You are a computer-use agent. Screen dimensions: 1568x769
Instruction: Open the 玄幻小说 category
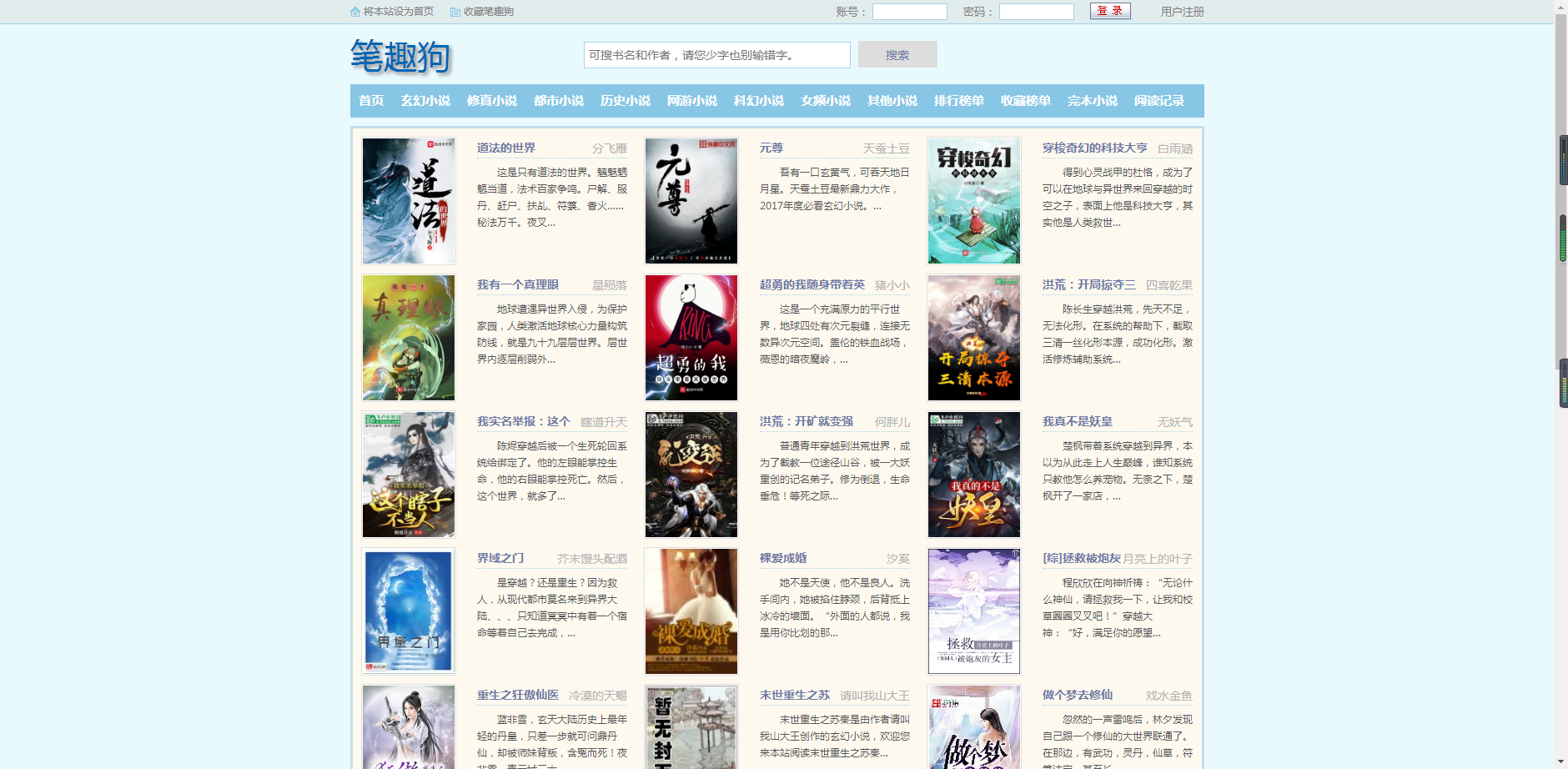tap(425, 101)
